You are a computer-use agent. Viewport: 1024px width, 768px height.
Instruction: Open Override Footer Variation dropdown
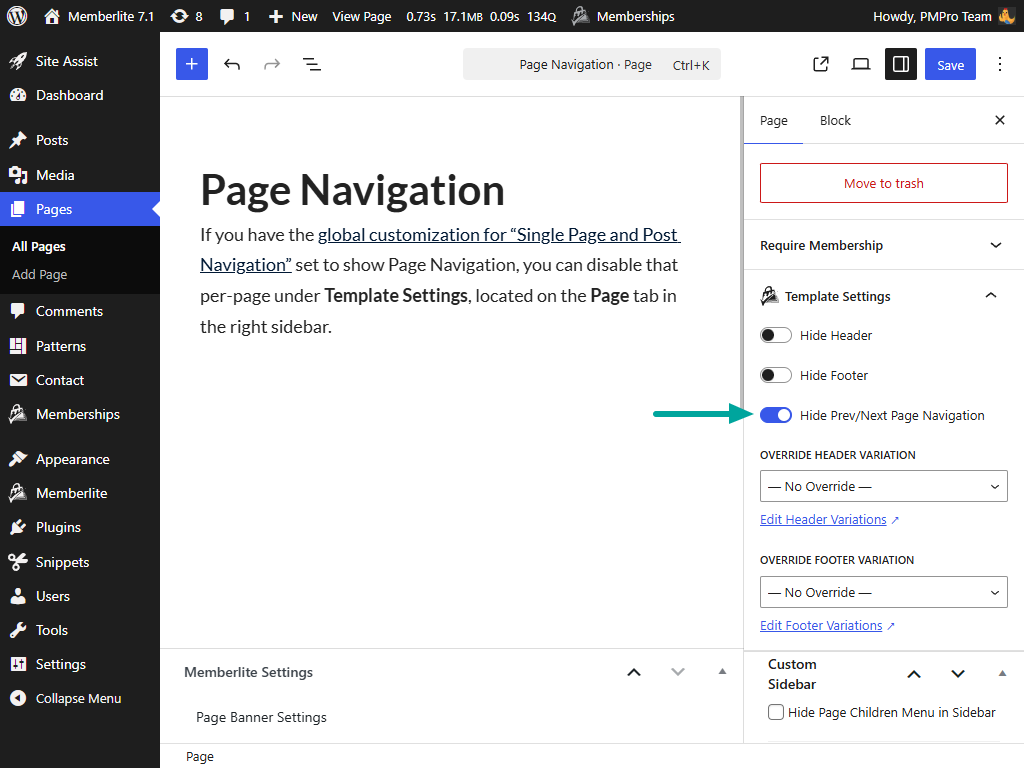[884, 592]
